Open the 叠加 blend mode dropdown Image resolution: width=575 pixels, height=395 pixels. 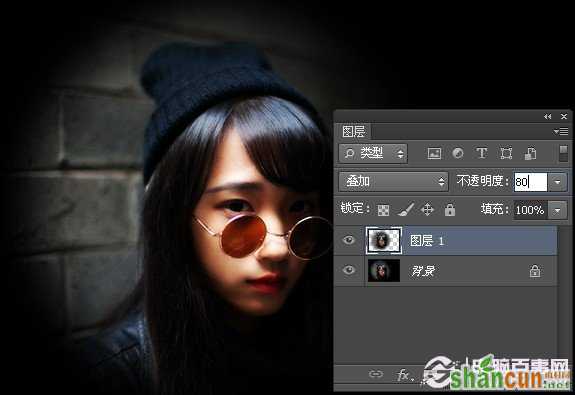[x=393, y=182]
